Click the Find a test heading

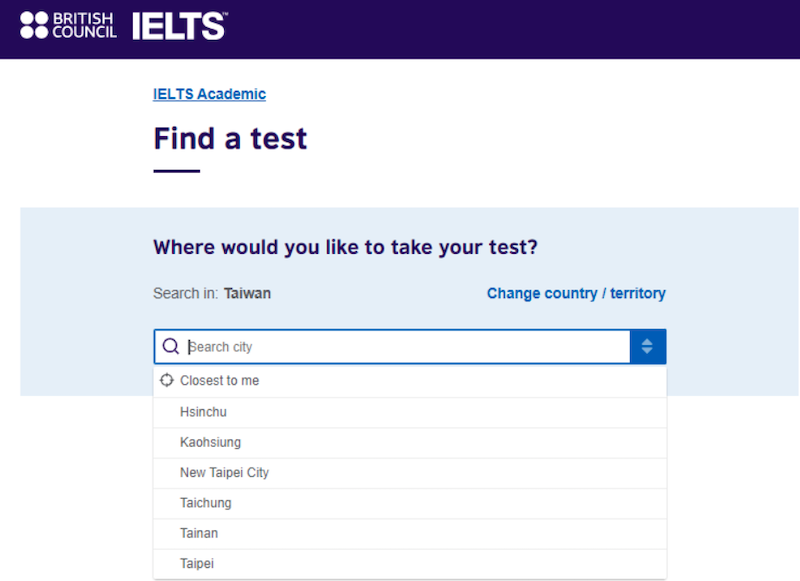click(230, 139)
